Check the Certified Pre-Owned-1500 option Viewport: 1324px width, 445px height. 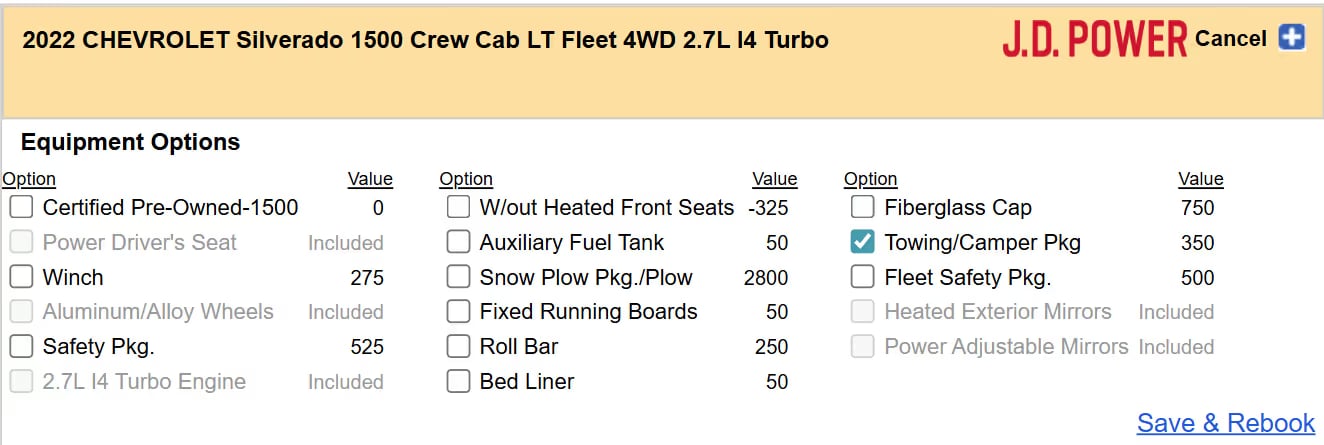[22, 208]
